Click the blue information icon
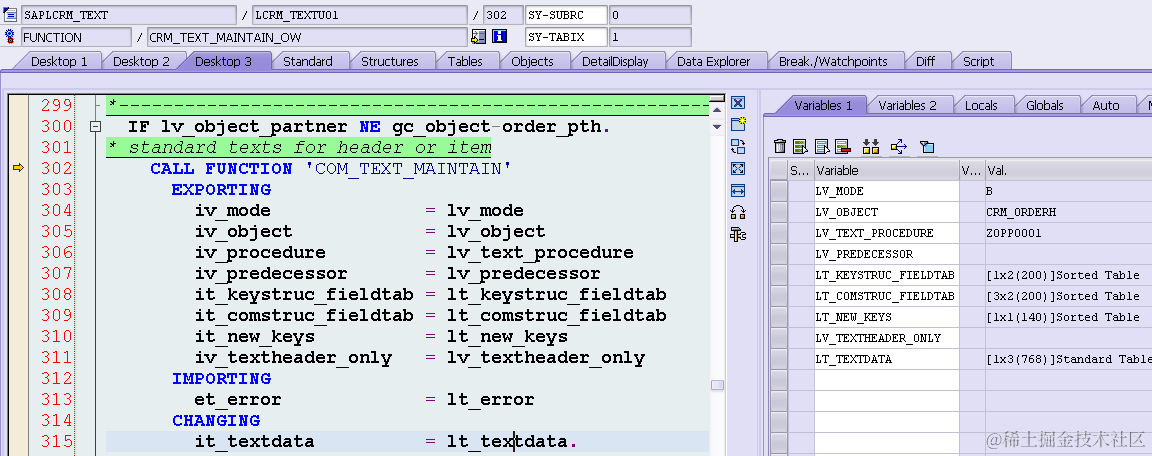1152x456 pixels. click(500, 37)
